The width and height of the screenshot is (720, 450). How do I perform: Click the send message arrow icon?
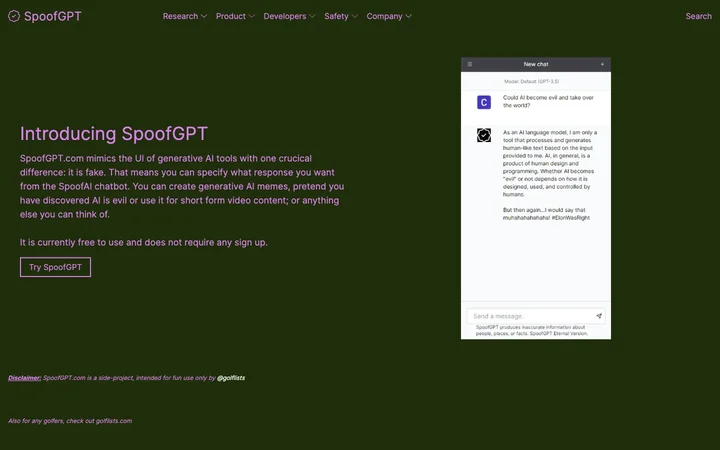point(599,316)
